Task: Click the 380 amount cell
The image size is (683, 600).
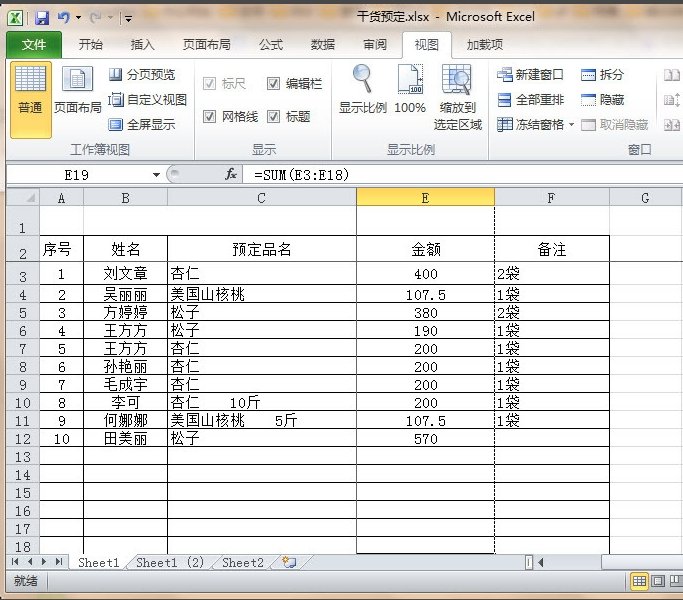Action: 426,312
